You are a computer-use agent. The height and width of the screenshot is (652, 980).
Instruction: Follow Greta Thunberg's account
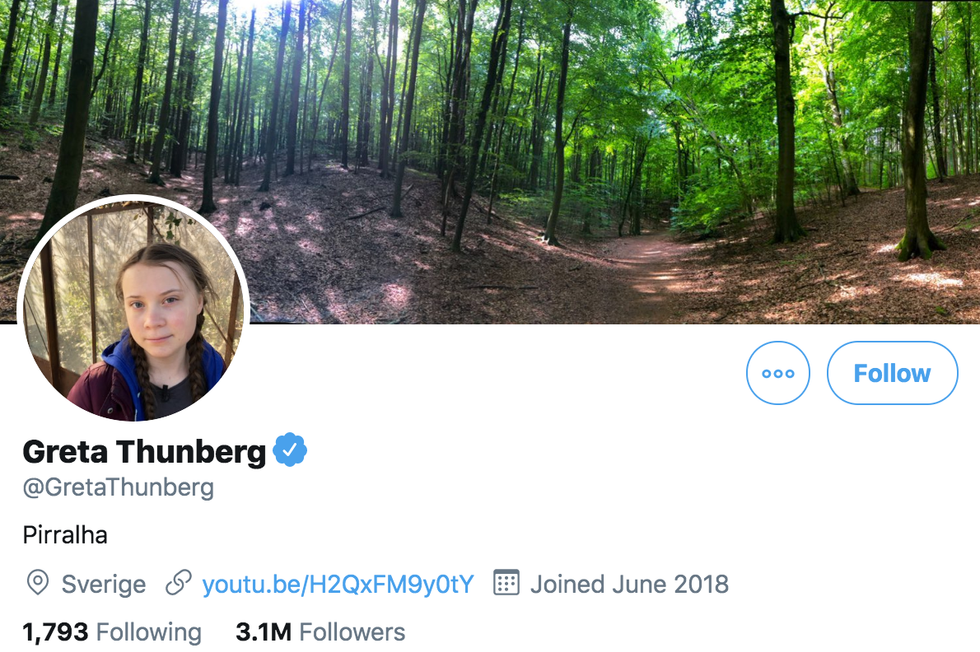point(892,373)
